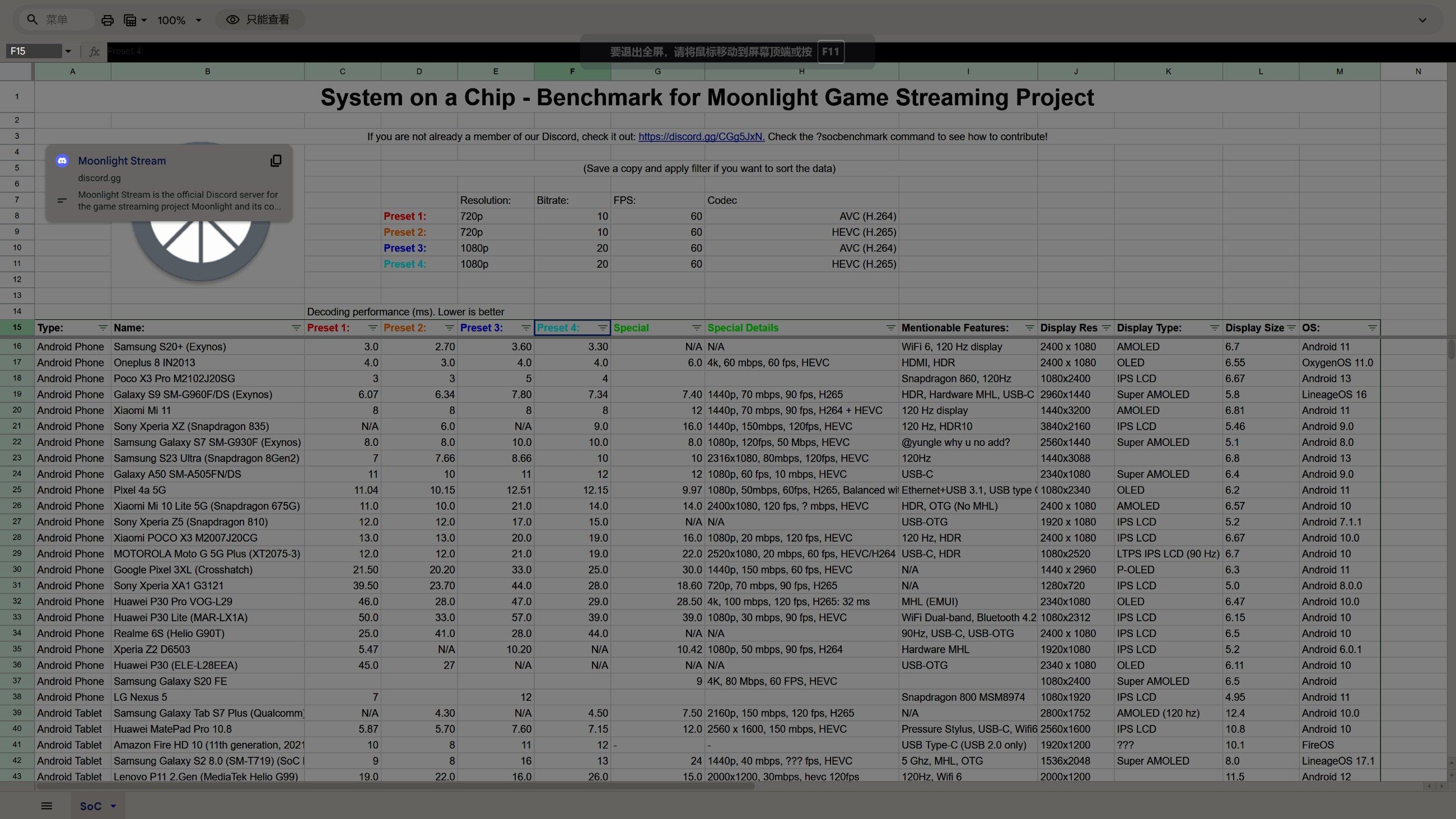Viewport: 1456px width, 819px height.
Task: Select the 'LG Nexus 5' cell
Action: tap(207, 697)
